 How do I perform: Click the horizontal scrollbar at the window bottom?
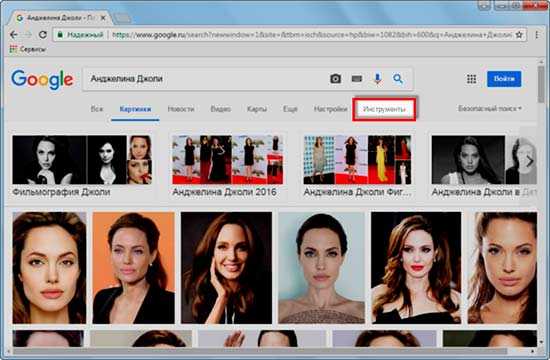(x=260, y=351)
